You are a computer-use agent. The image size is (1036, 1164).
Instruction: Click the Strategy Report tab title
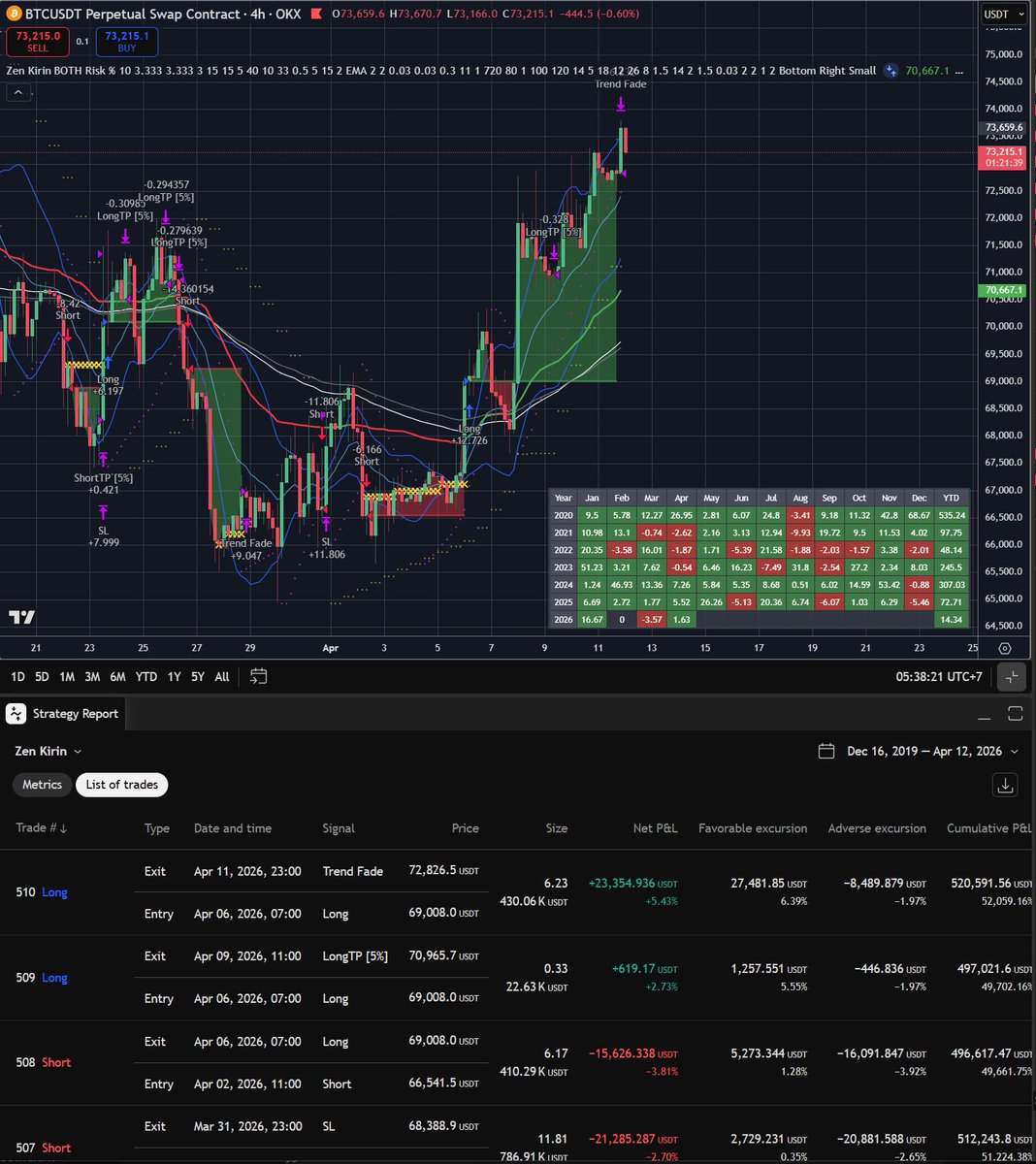coord(76,714)
